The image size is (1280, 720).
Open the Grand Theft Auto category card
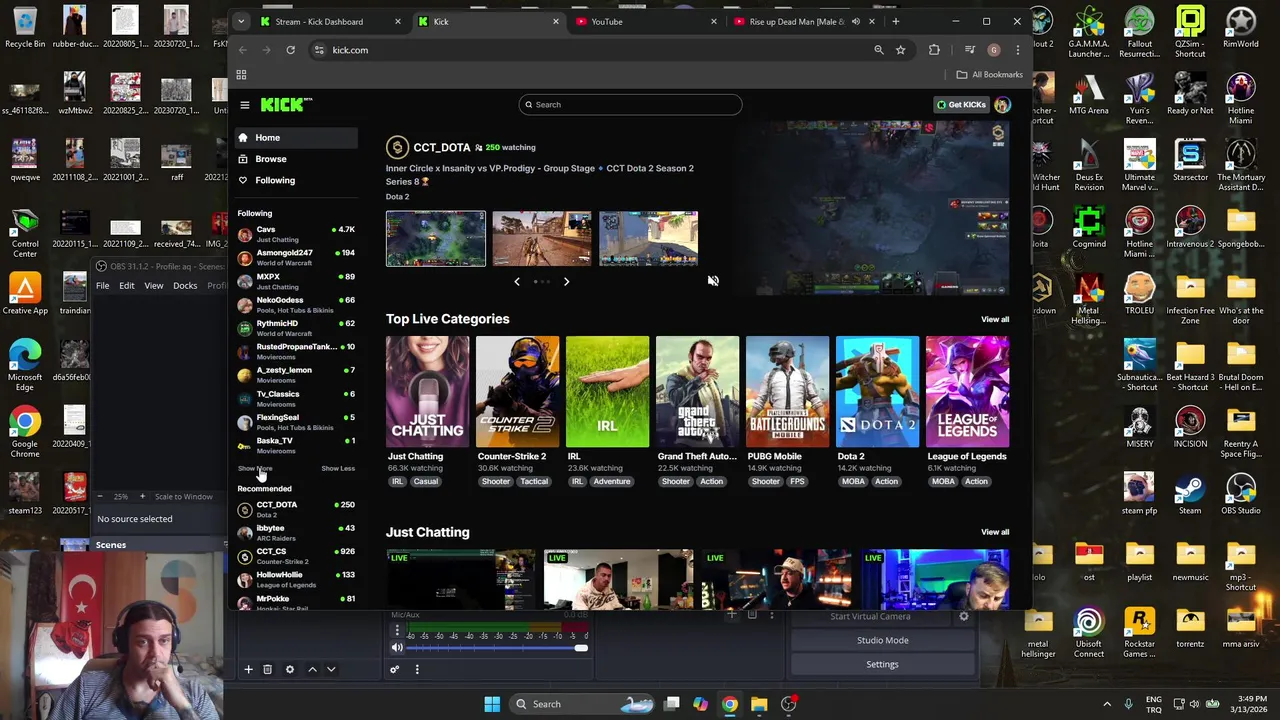tap(697, 392)
